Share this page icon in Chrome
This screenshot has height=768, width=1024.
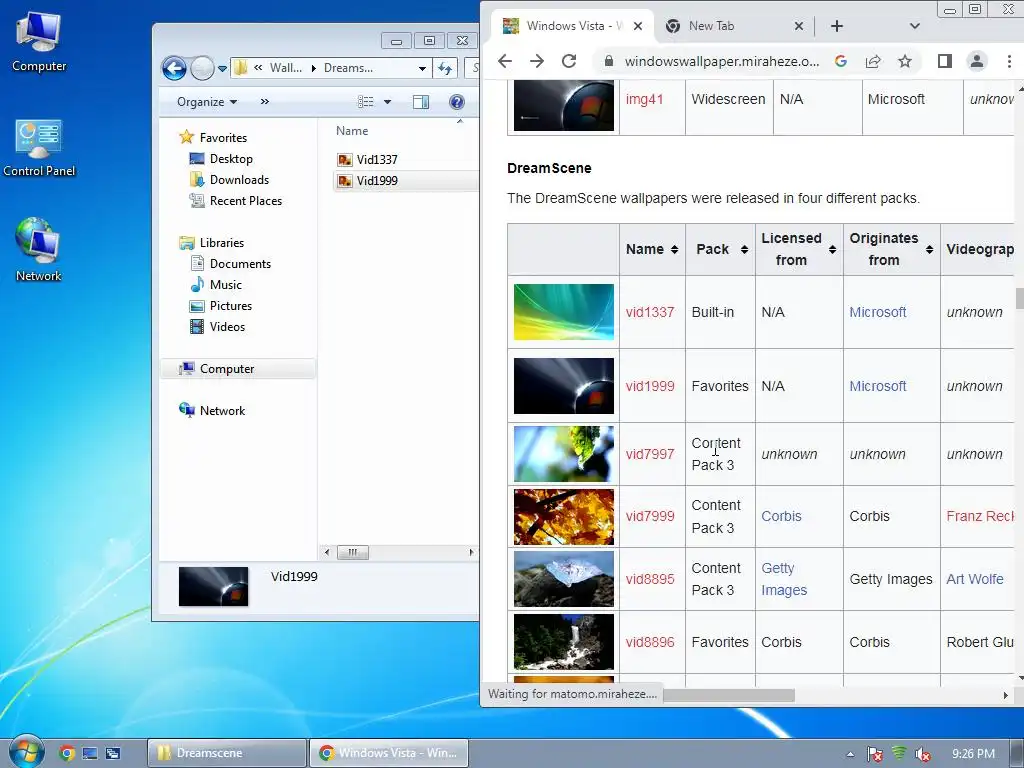click(872, 61)
